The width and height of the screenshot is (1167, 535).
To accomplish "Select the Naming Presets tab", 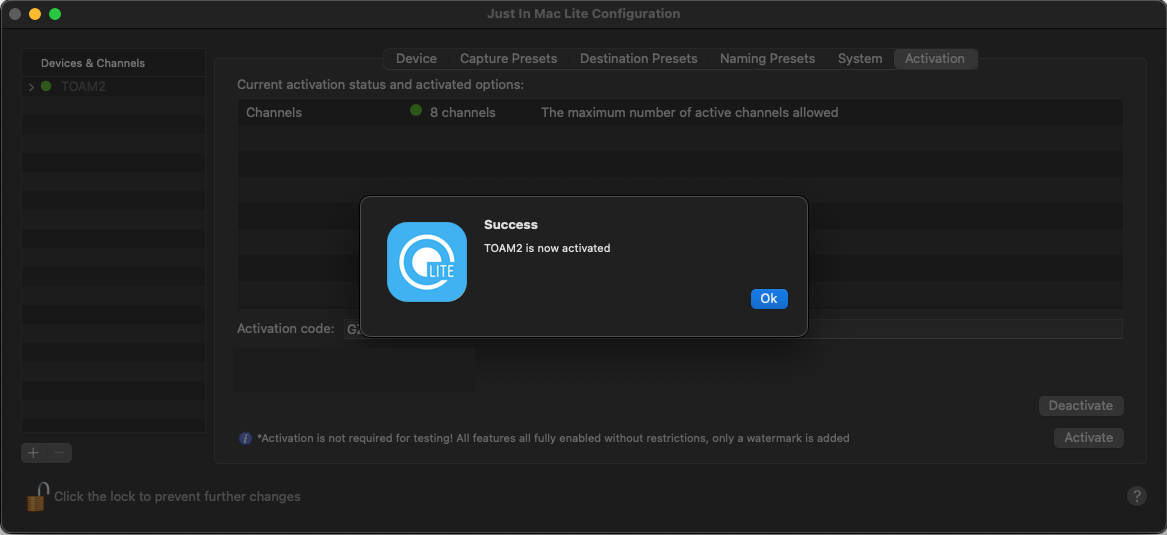I will pos(767,59).
